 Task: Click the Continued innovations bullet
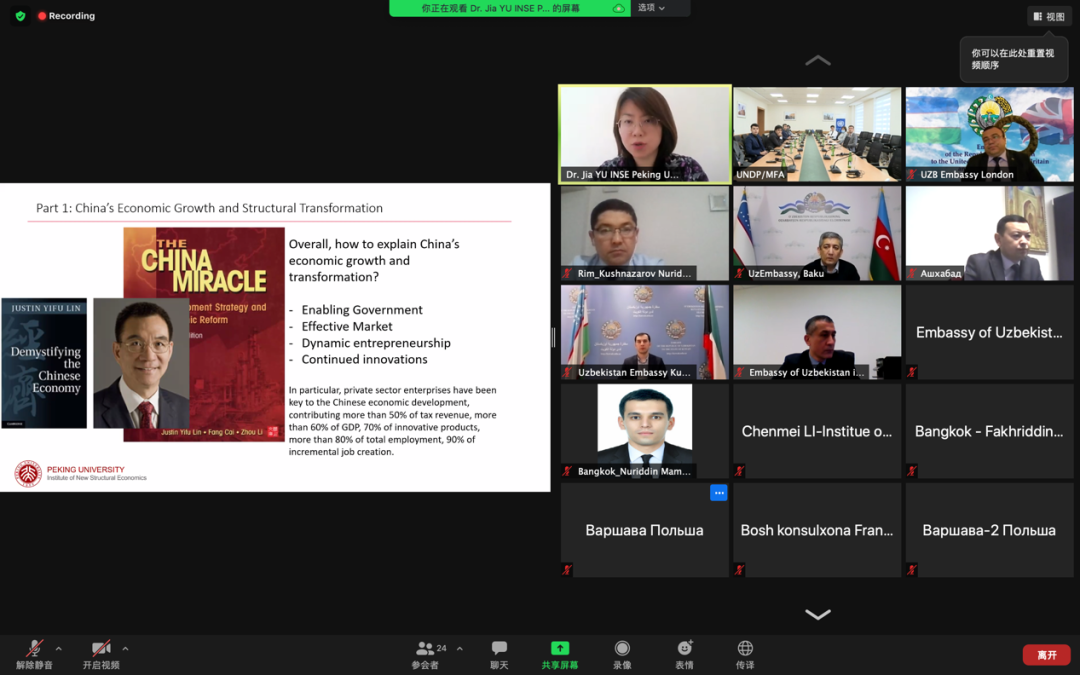(x=364, y=360)
